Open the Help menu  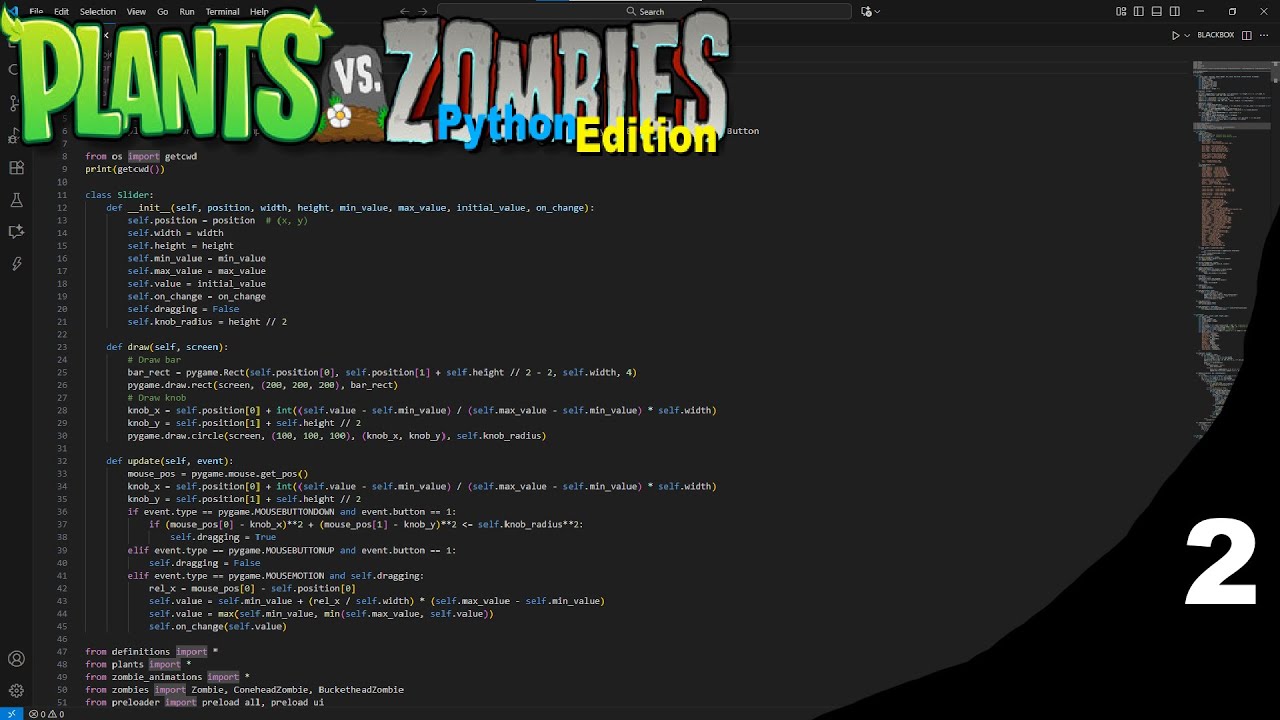259,12
